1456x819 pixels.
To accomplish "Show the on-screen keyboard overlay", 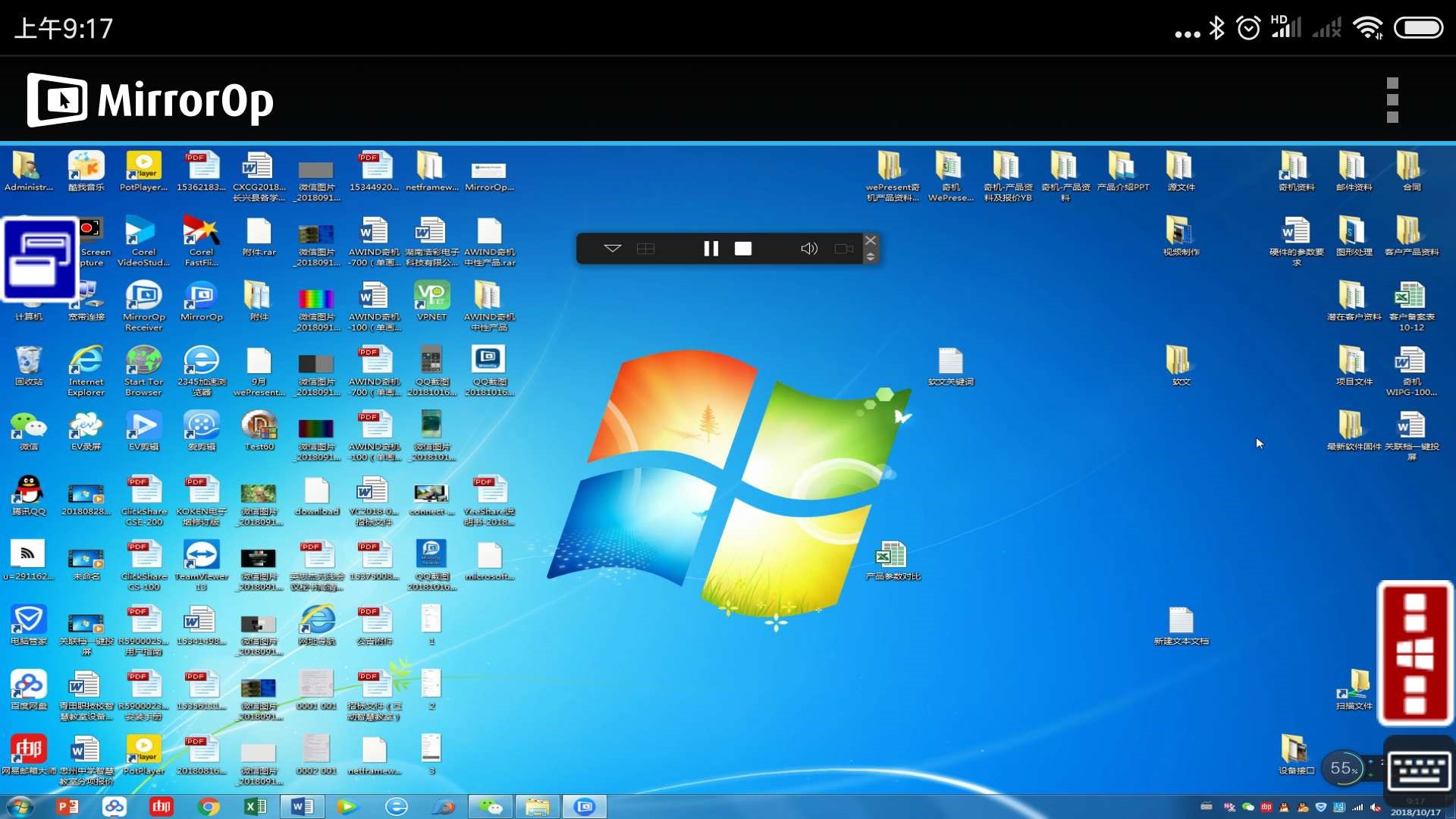I will [x=1419, y=771].
